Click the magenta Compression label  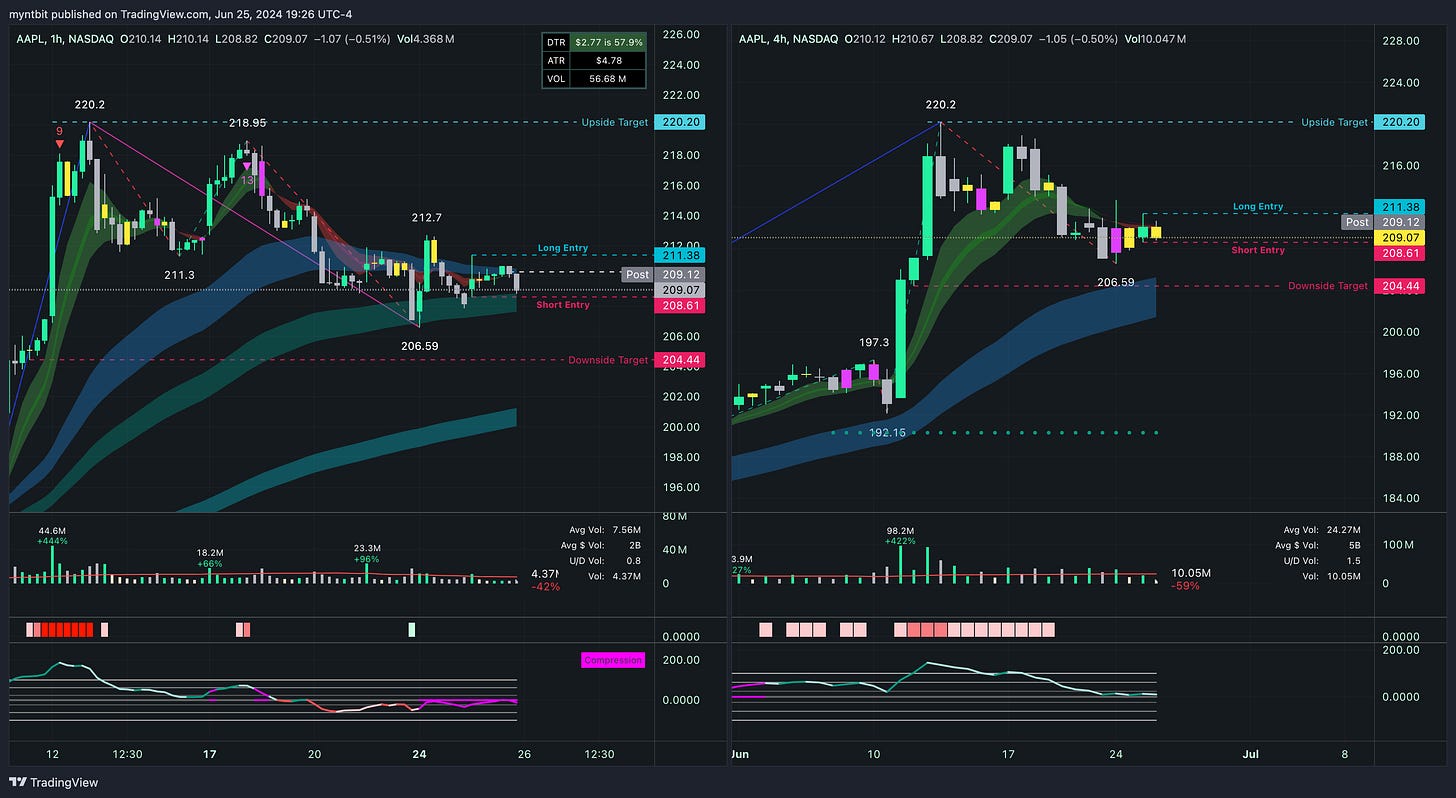click(613, 660)
